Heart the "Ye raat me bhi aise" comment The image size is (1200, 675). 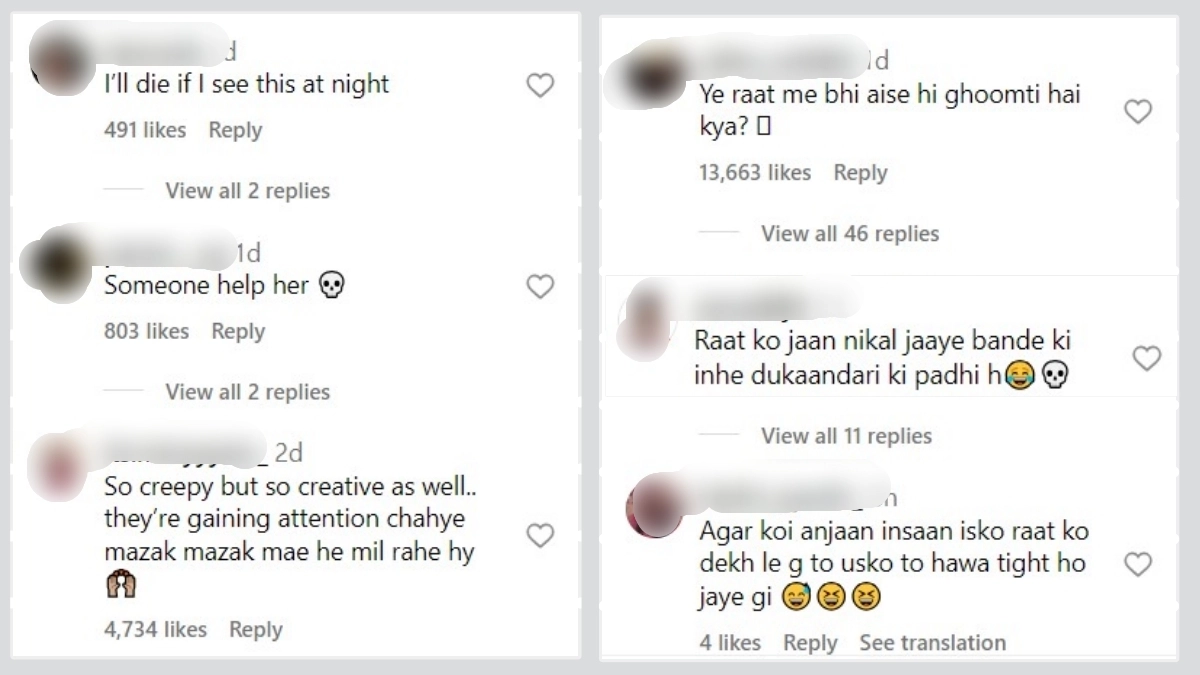click(x=1138, y=111)
